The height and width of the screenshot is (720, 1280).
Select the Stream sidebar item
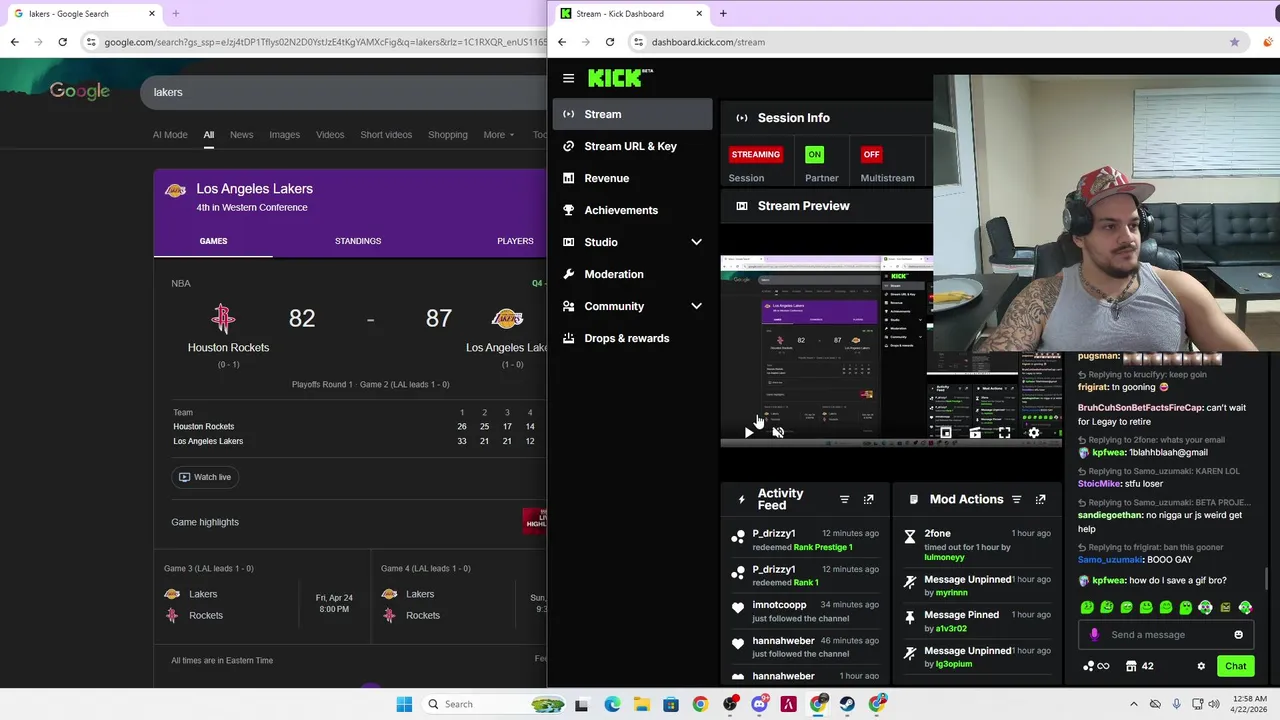[632, 114]
